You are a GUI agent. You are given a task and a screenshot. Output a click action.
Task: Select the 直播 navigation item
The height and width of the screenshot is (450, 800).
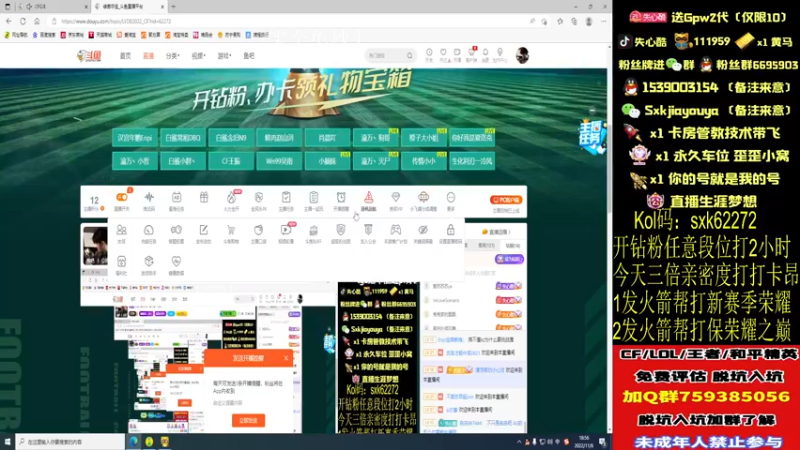(148, 56)
